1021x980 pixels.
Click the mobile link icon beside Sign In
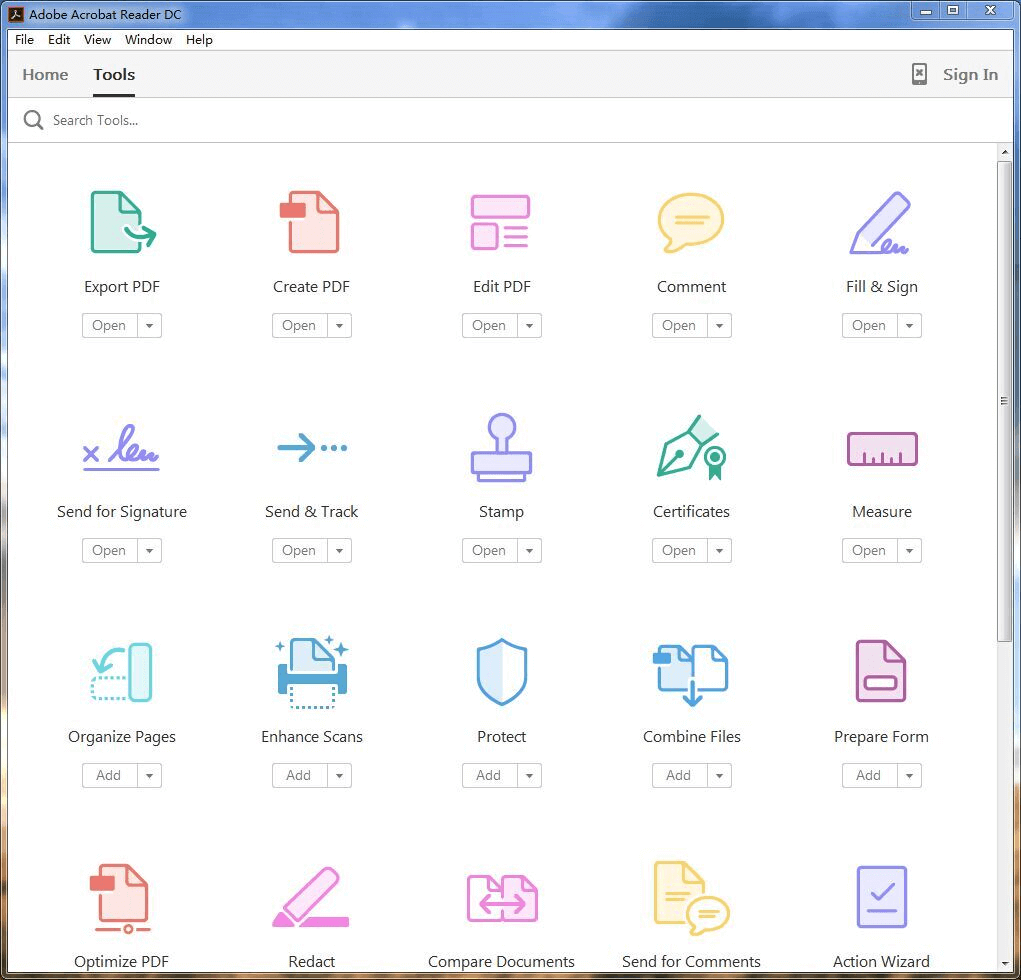click(919, 74)
